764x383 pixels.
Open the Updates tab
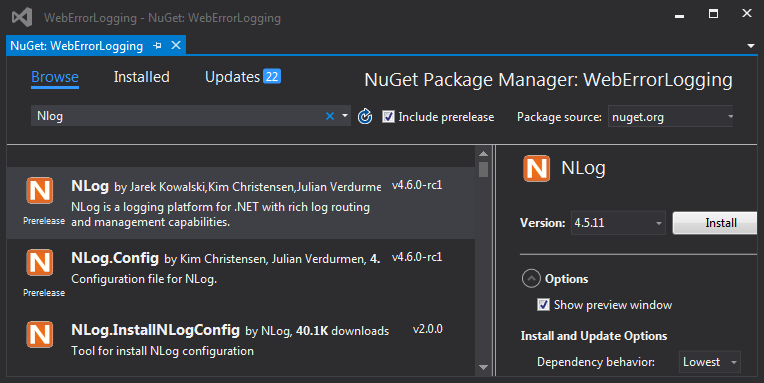(x=243, y=77)
